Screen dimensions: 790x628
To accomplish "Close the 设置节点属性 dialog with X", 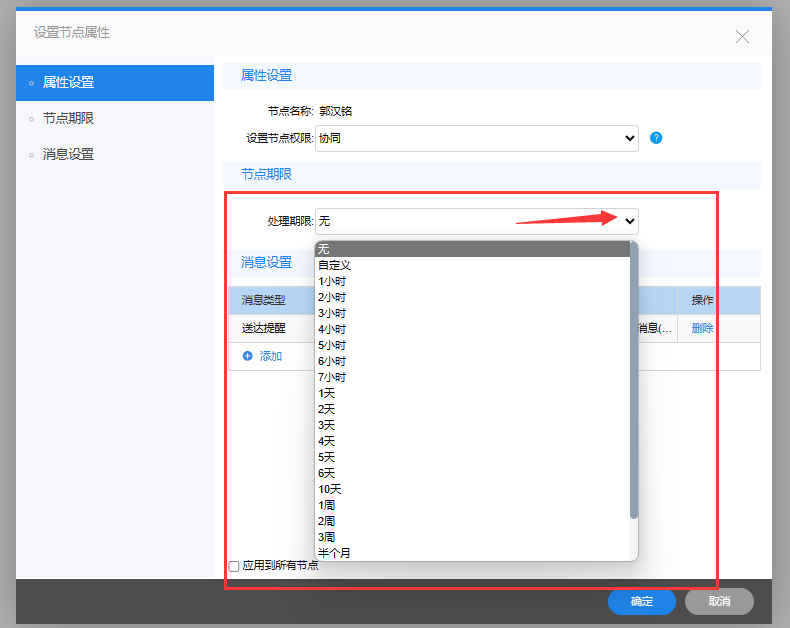I will point(742,37).
